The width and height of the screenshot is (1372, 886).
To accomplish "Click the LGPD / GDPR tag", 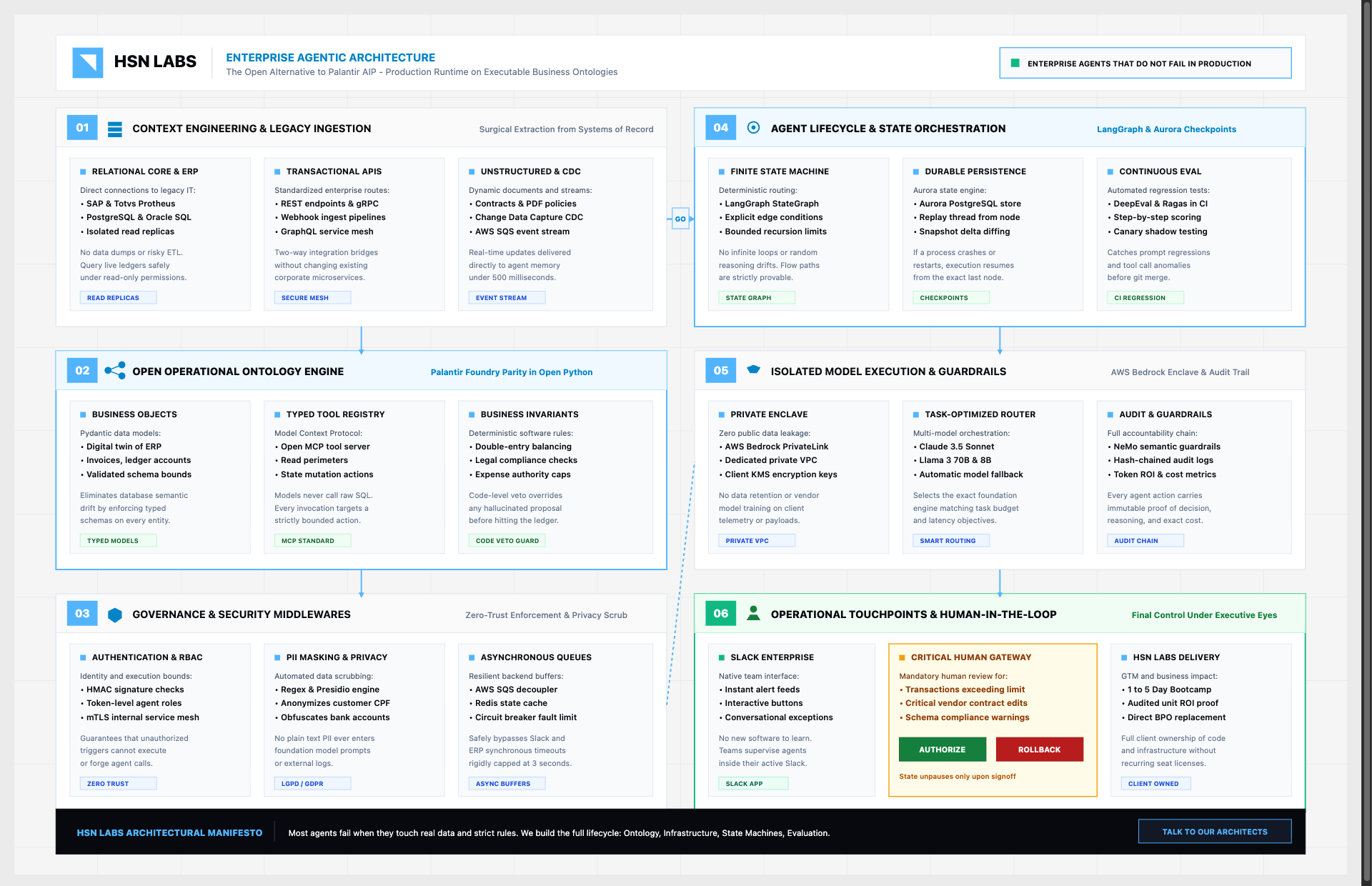I will click(312, 784).
